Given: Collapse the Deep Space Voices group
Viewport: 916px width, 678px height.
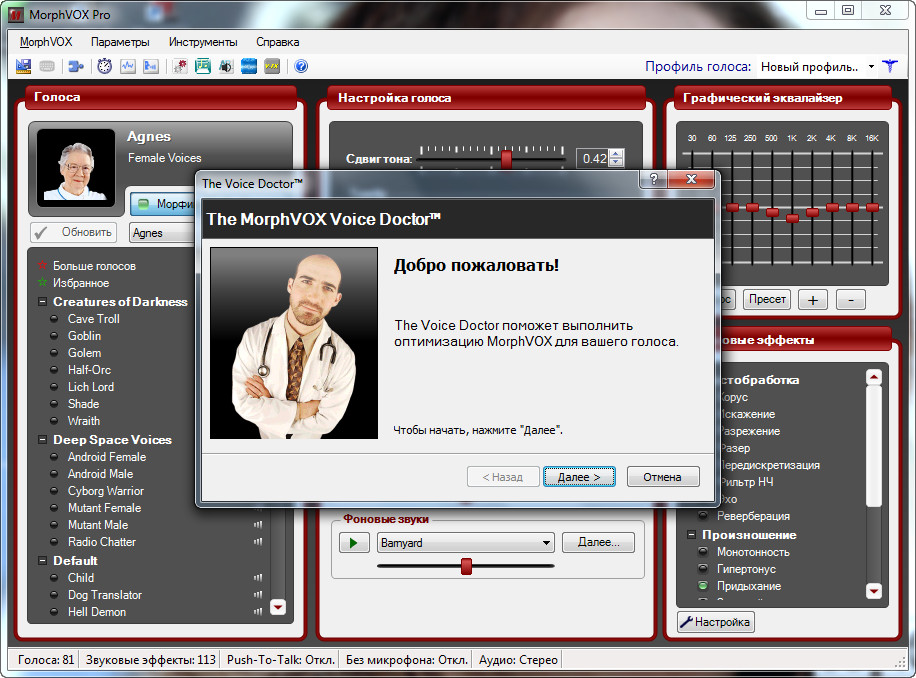Looking at the screenshot, I should click(42, 440).
